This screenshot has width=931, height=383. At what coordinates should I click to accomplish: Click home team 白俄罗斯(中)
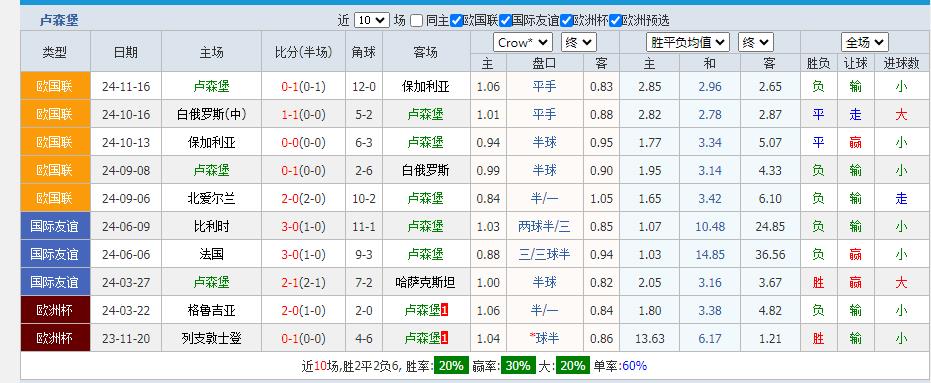tap(211, 115)
